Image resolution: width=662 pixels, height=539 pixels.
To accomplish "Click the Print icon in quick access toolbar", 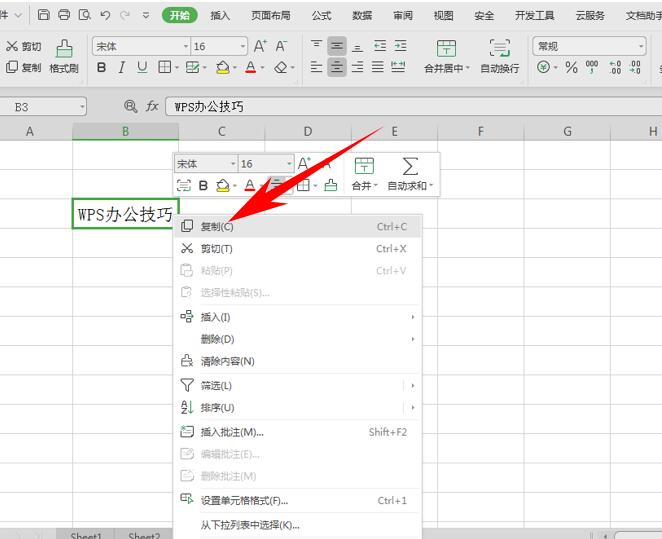I will pos(64,15).
